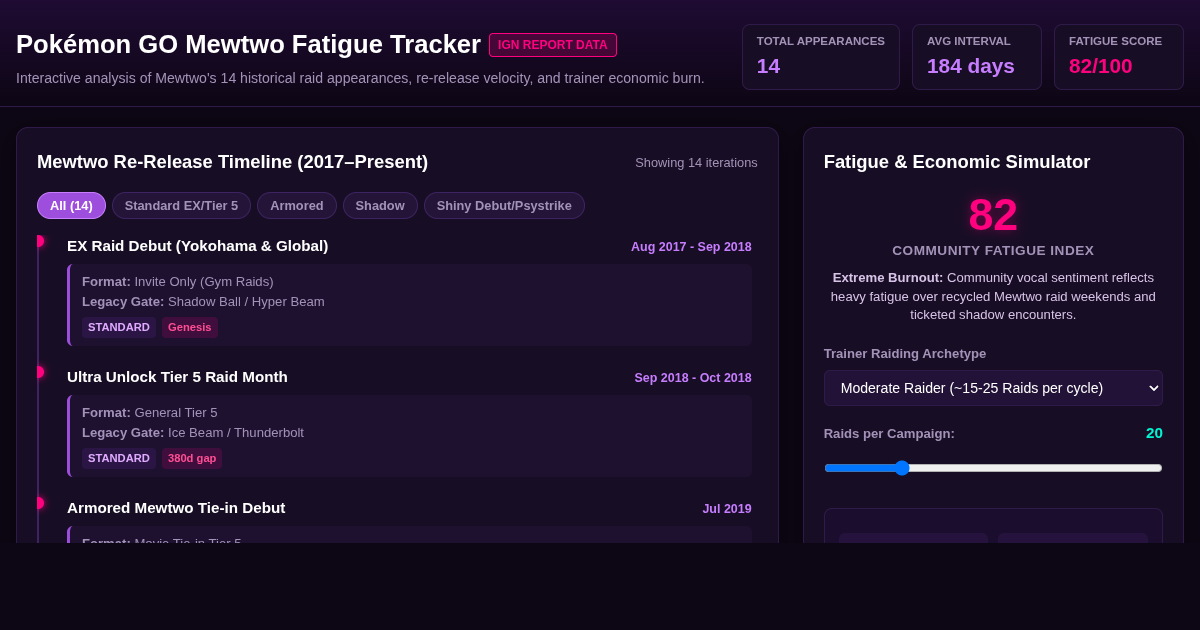Click the large 82 fatigue index number
1200x630 pixels.
coord(993,214)
